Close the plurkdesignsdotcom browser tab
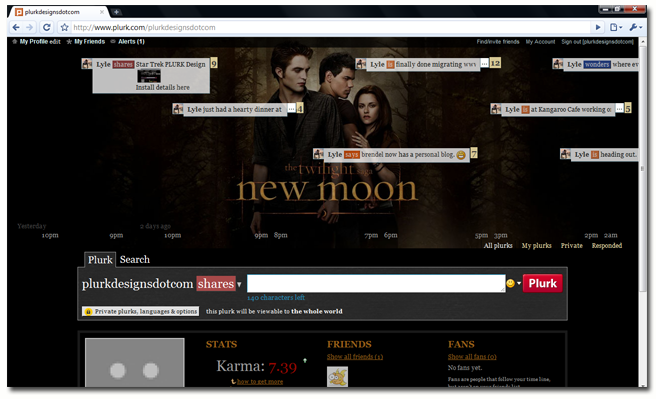 [x=102, y=12]
